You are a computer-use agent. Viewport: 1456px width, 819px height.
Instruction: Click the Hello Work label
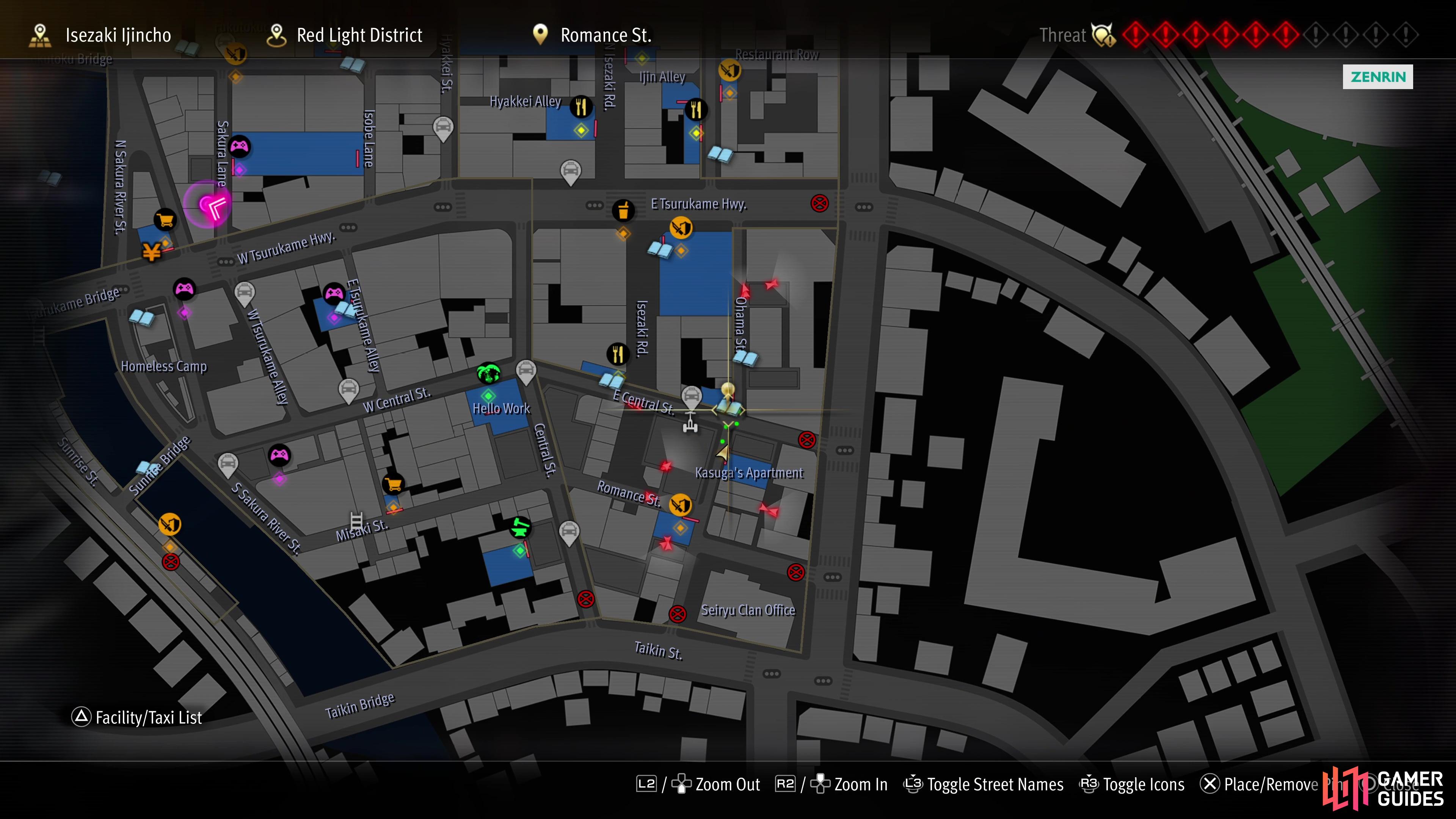[501, 408]
